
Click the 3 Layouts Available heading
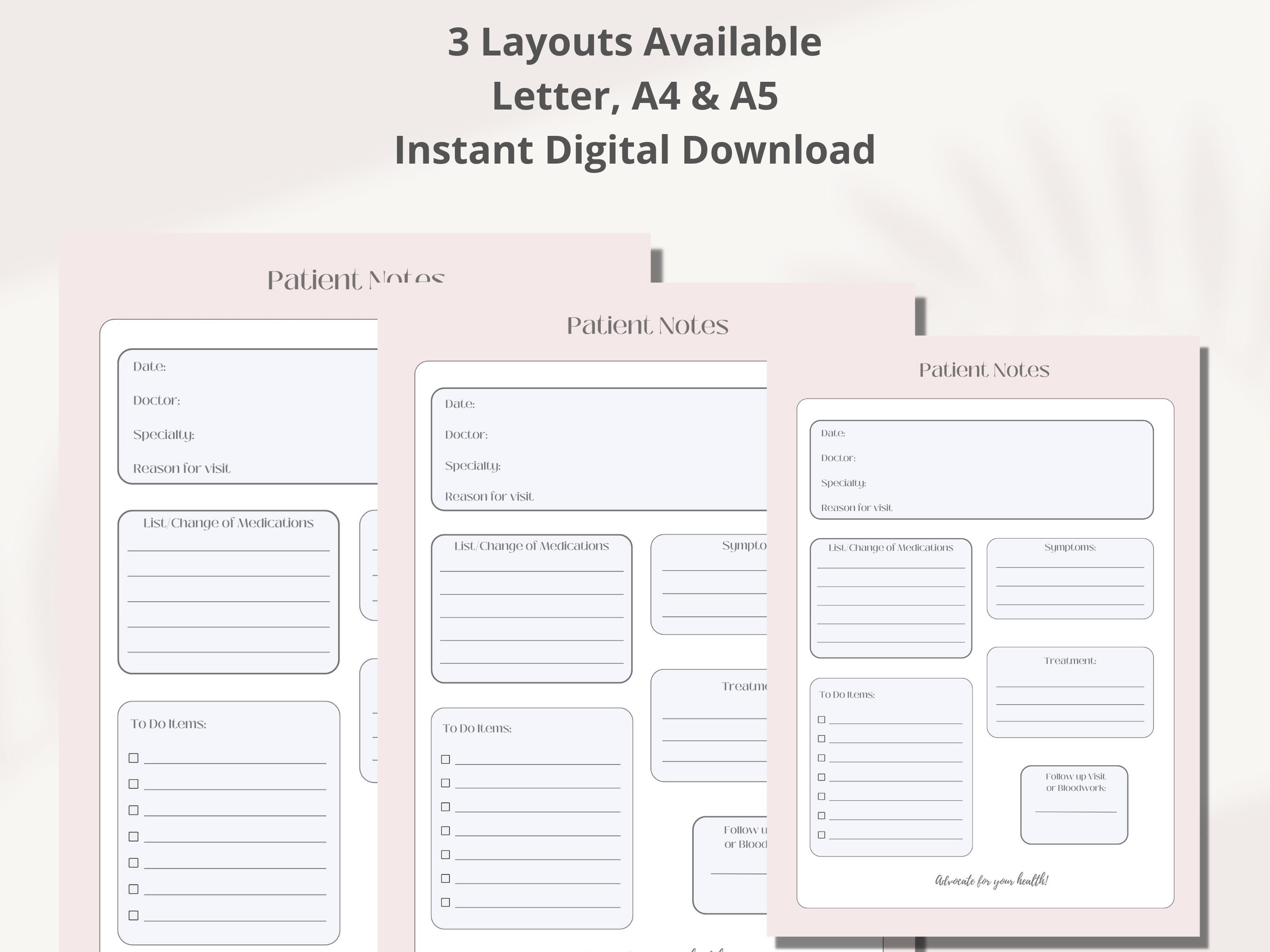[x=635, y=40]
